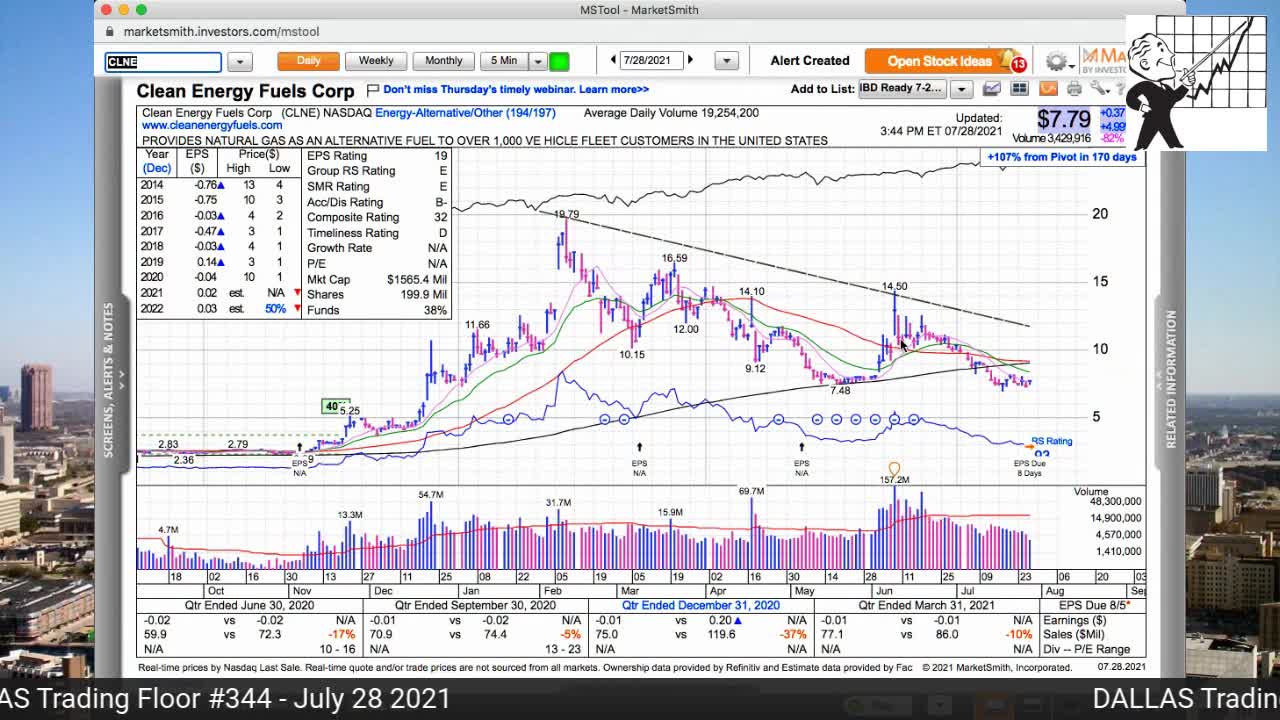Click Qtr Ended June 30, 2020 header
Viewport: 1280px width, 720px height.
[x=249, y=606]
